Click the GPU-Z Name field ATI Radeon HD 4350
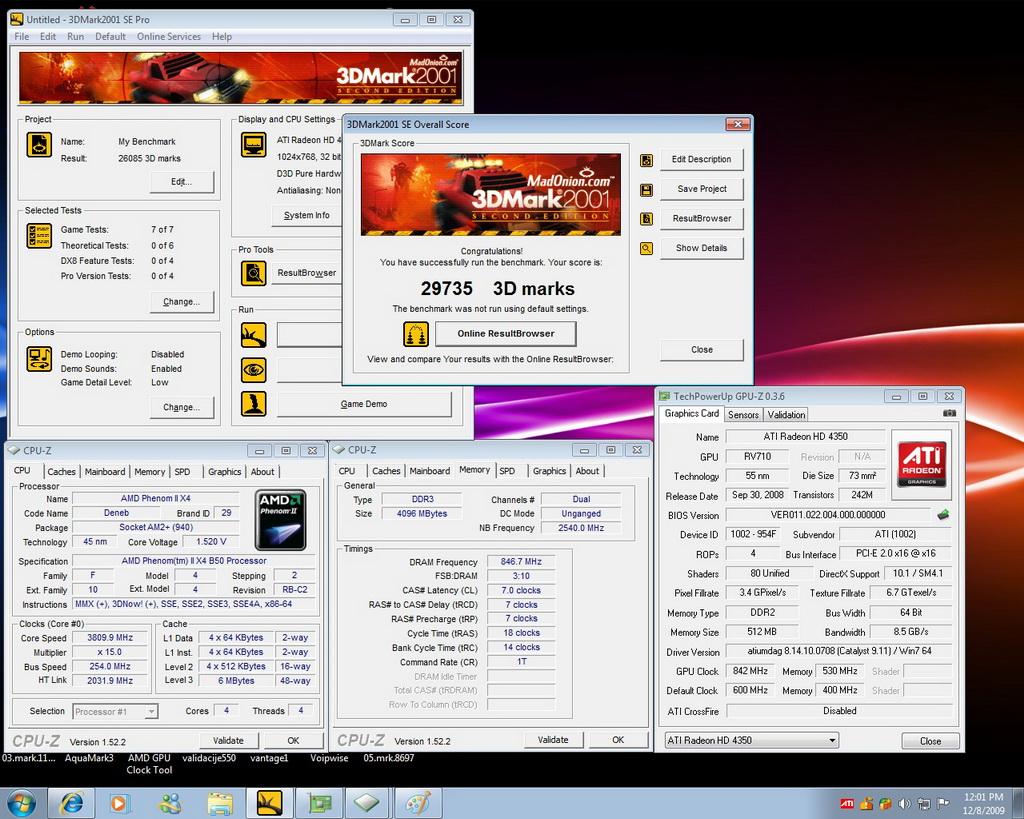This screenshot has width=1024, height=819. [x=805, y=436]
